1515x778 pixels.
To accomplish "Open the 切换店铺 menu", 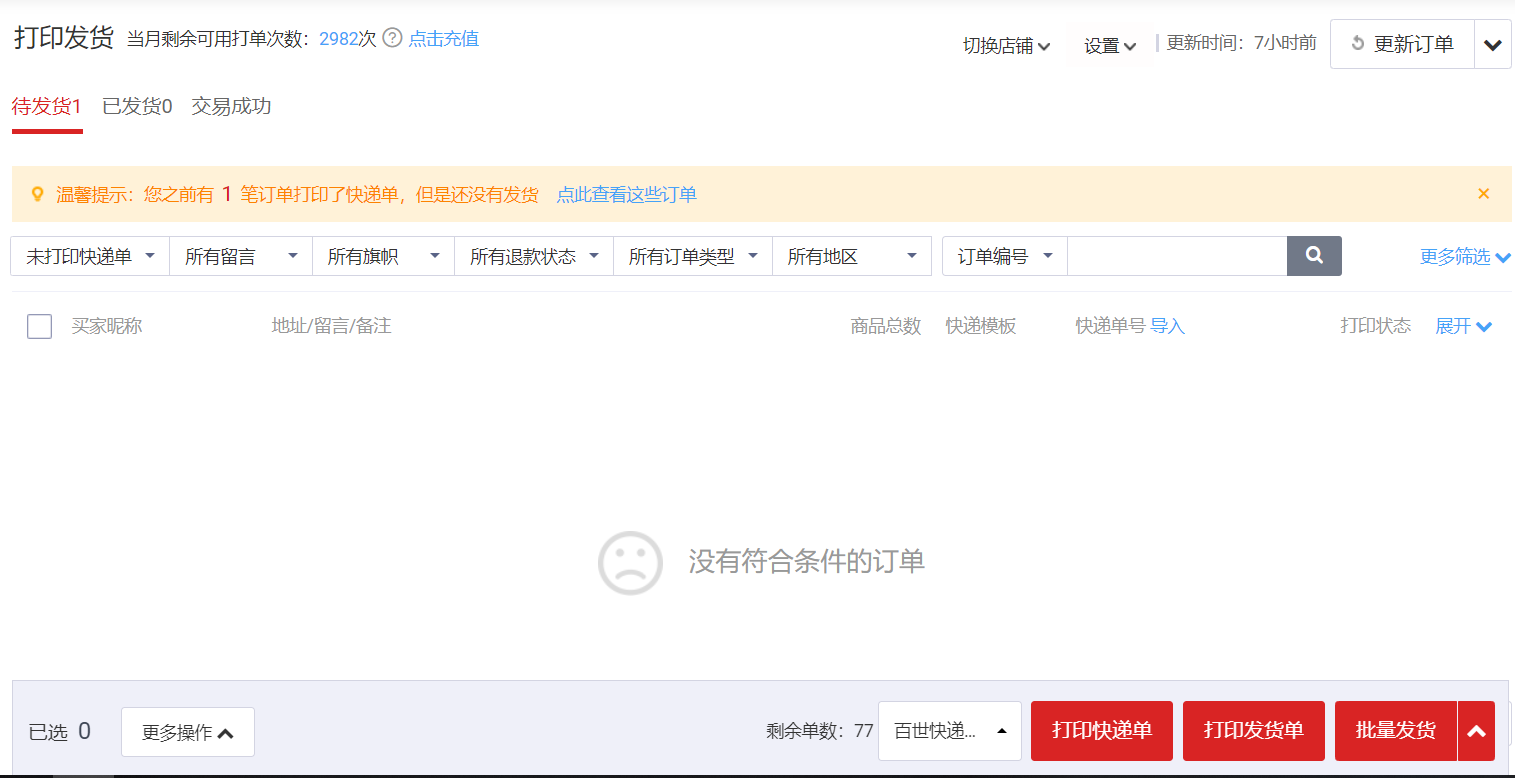I will tap(1006, 46).
